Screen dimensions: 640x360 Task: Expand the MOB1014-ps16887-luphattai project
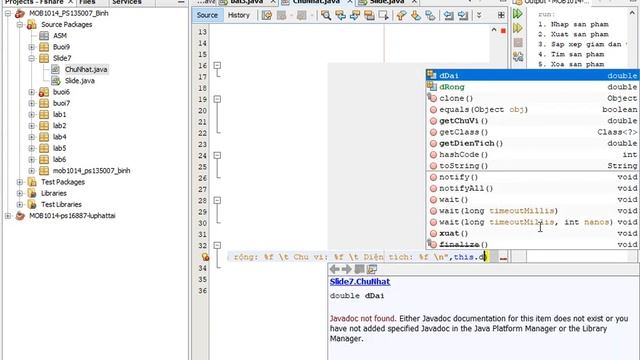[x=8, y=216]
